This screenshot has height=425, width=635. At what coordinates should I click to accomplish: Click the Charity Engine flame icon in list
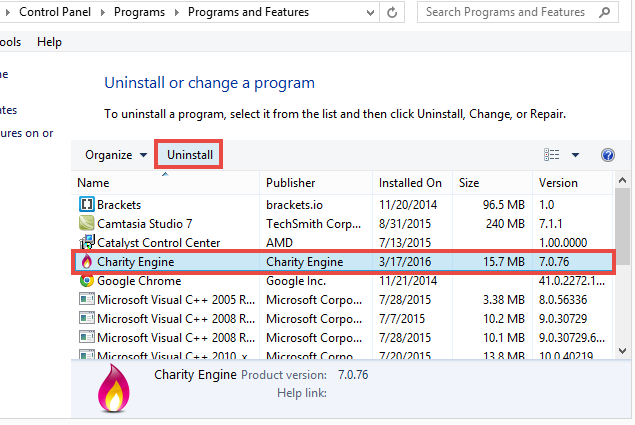[x=87, y=261]
